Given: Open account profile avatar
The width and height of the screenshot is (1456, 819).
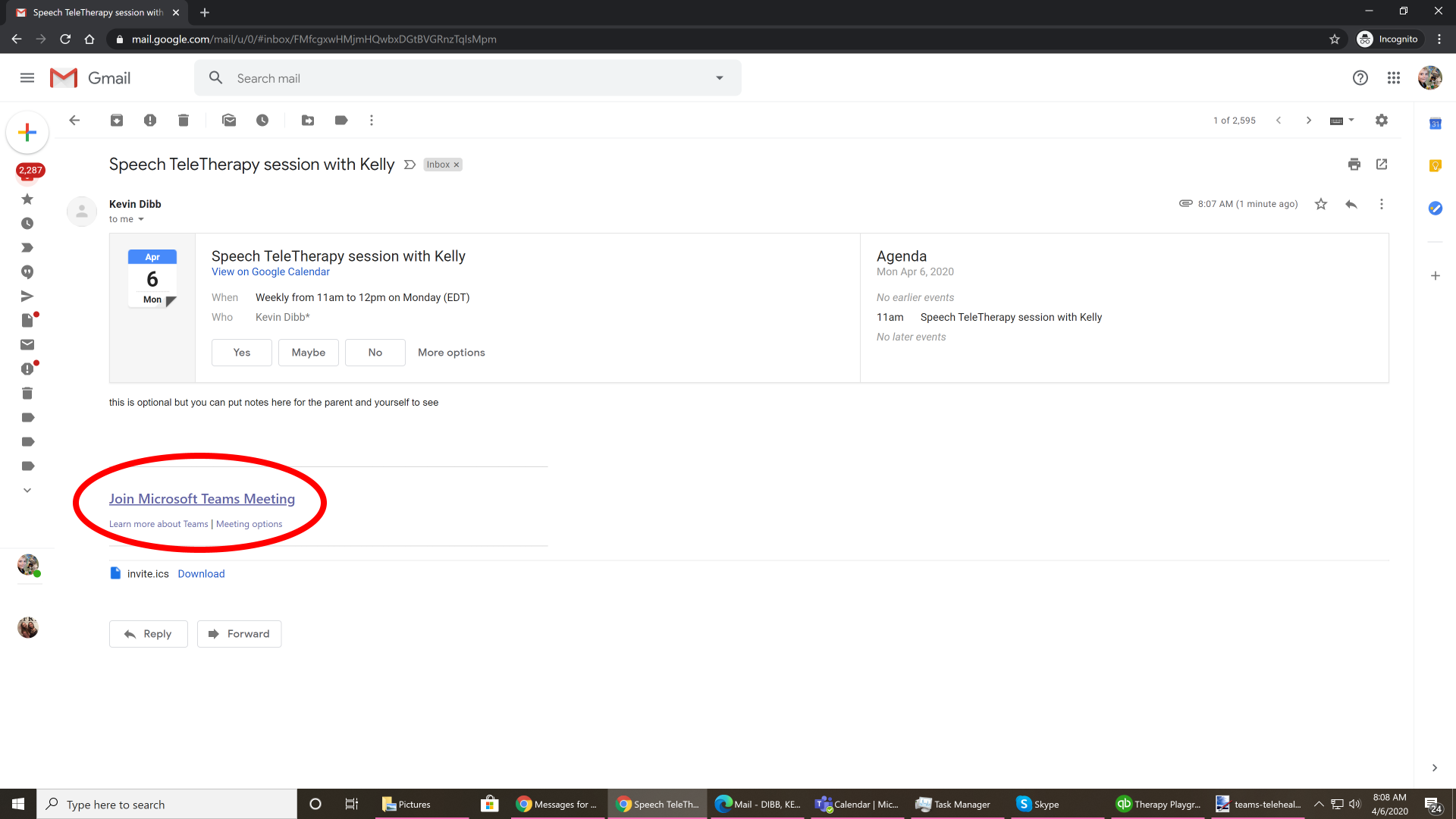Looking at the screenshot, I should point(1430,77).
